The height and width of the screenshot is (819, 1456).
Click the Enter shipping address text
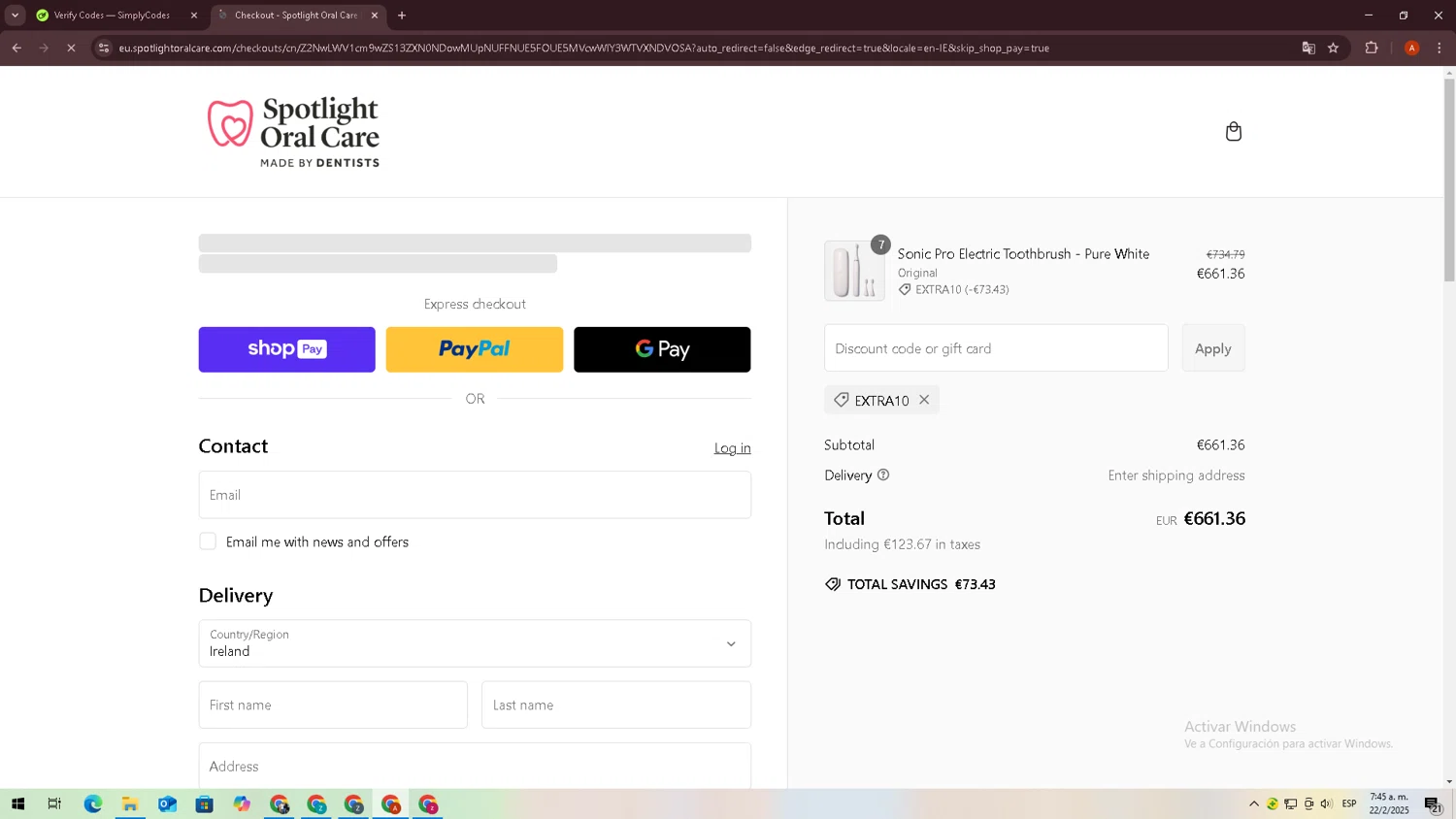point(1176,475)
